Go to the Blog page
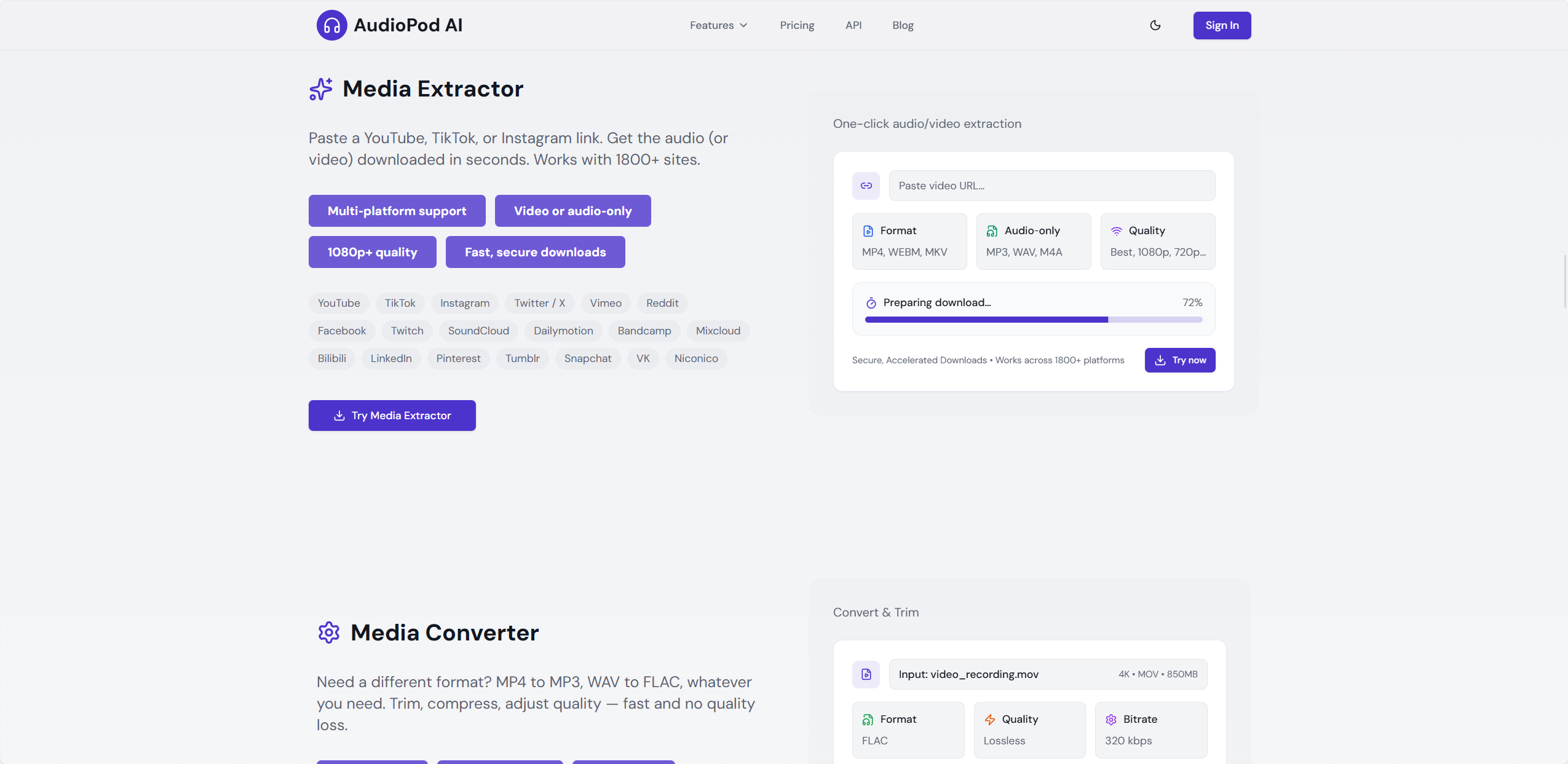The height and width of the screenshot is (764, 1568). [903, 25]
